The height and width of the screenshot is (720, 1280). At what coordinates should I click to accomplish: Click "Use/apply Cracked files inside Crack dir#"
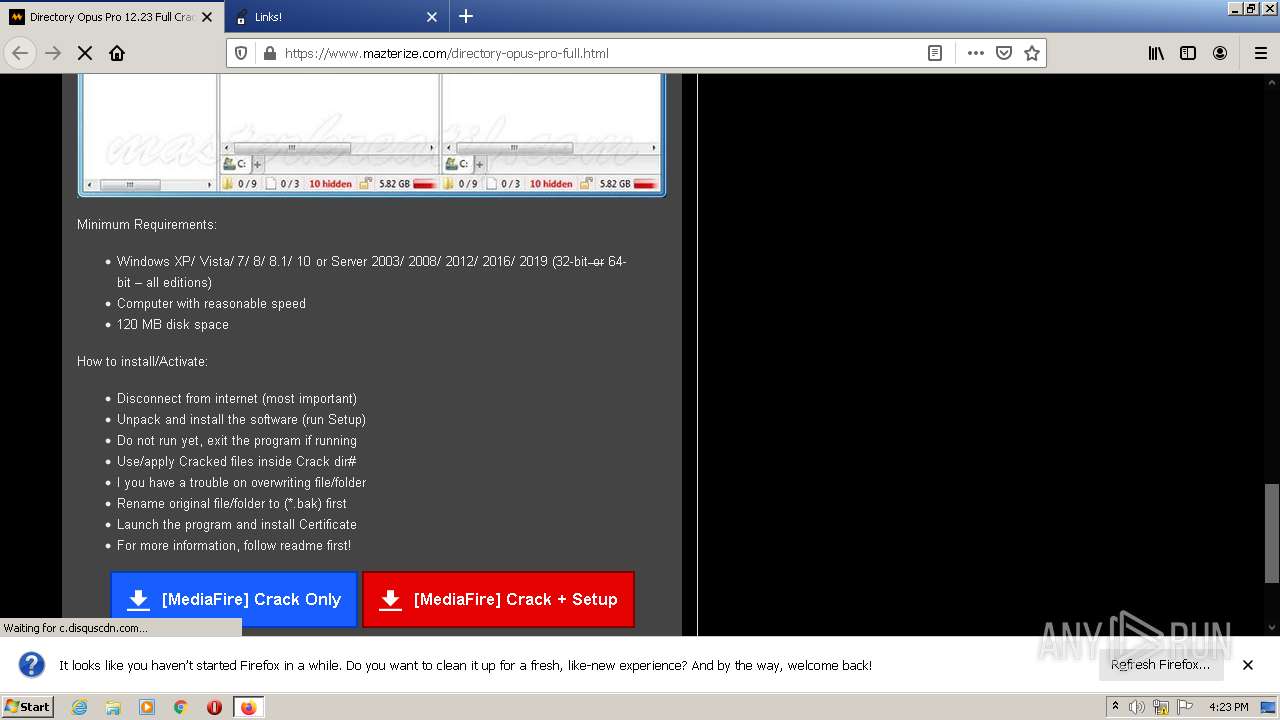(237, 461)
